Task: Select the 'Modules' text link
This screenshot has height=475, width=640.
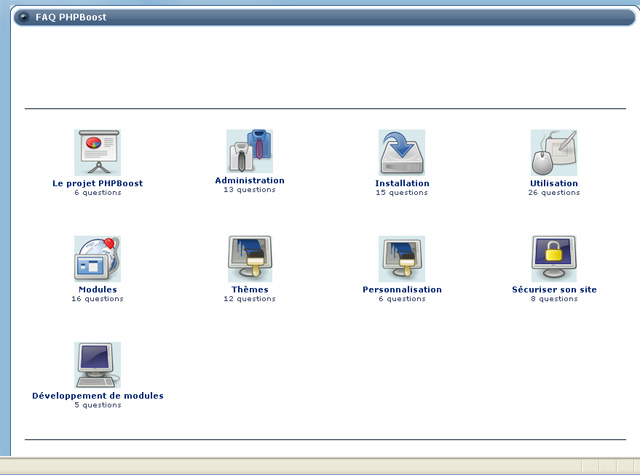Action: [x=97, y=290]
